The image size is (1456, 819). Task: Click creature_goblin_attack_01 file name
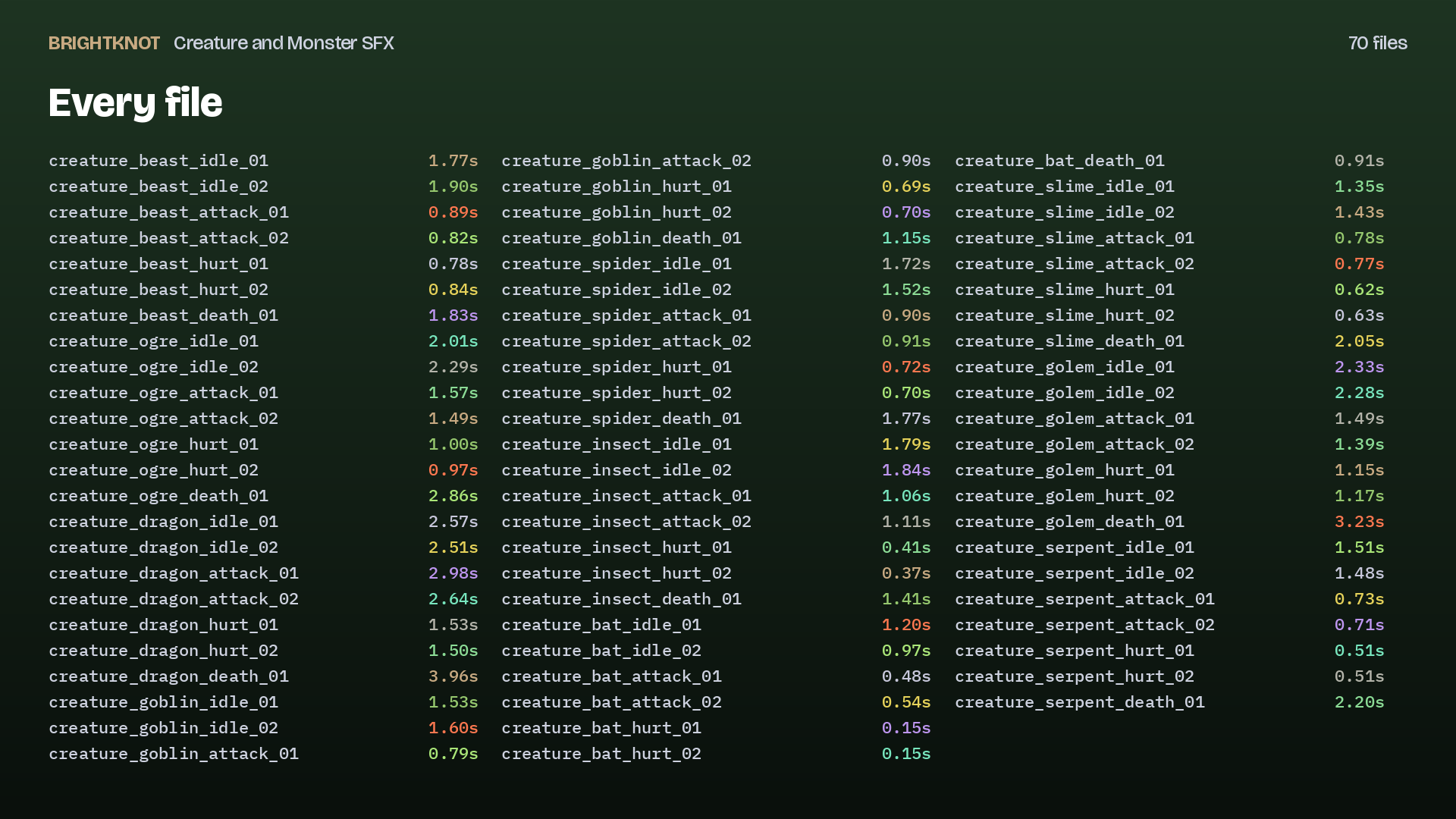point(174,754)
